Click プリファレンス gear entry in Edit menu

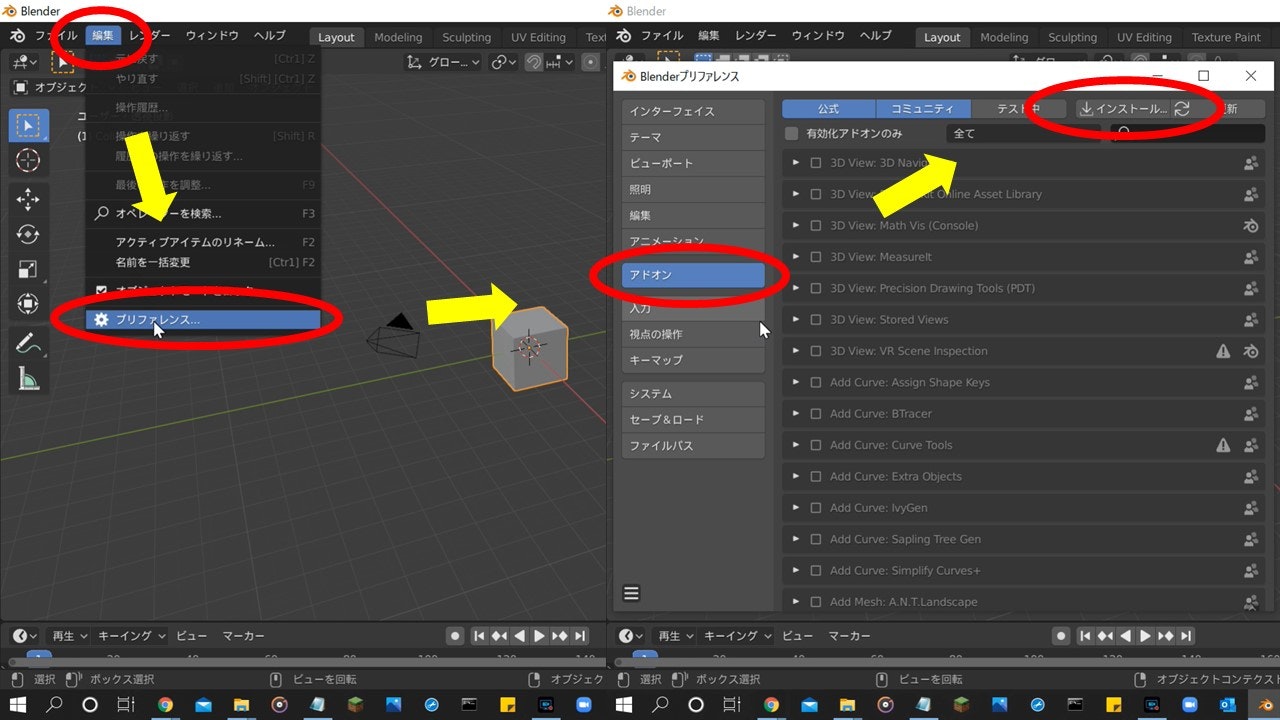203,320
